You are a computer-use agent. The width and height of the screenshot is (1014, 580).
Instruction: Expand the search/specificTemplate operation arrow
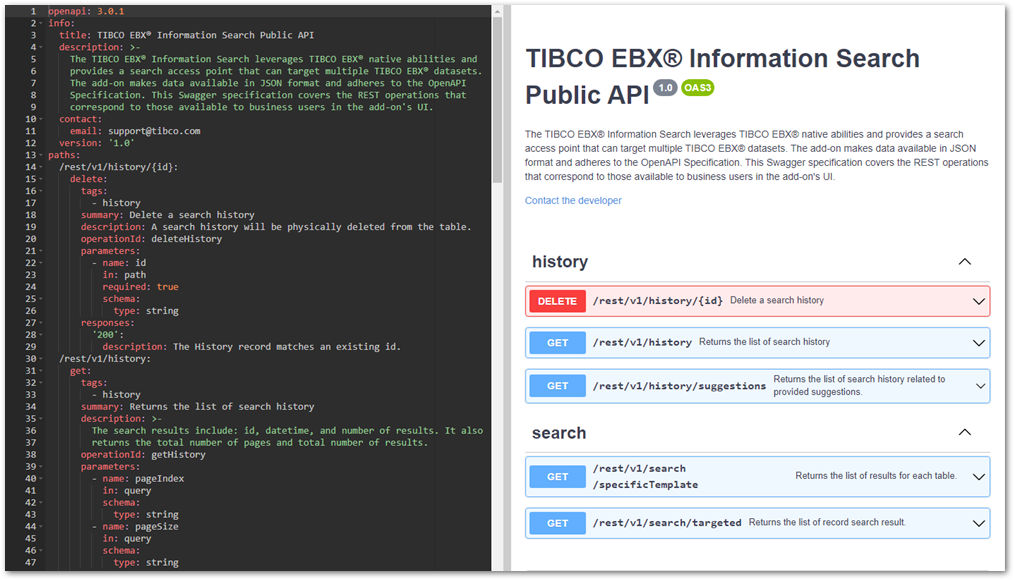pyautogui.click(x=978, y=477)
